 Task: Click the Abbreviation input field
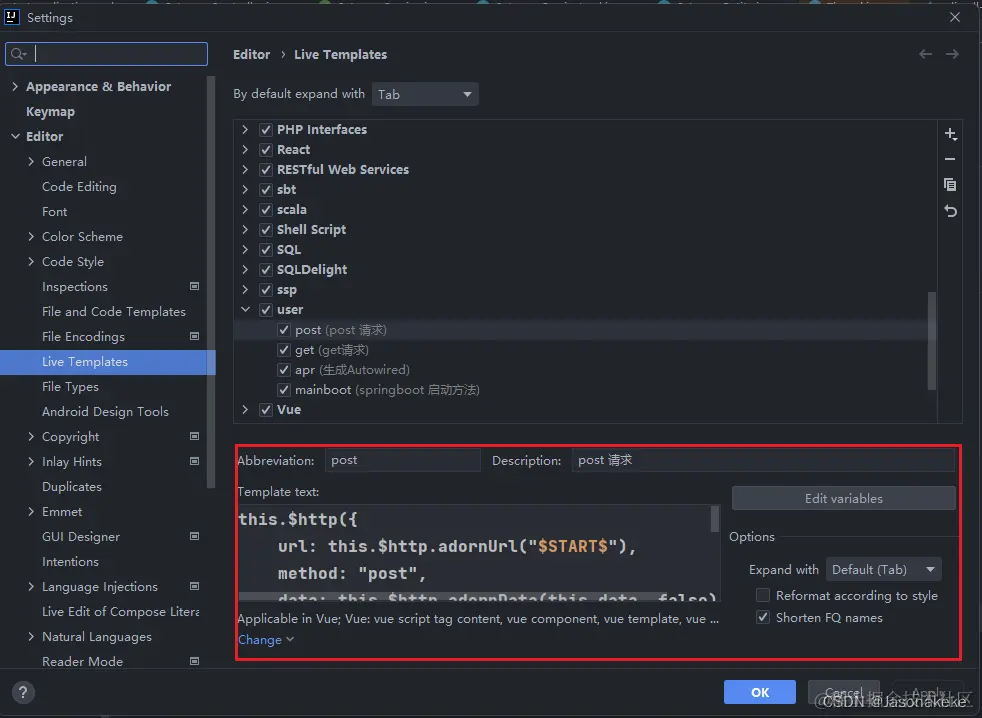pos(403,460)
